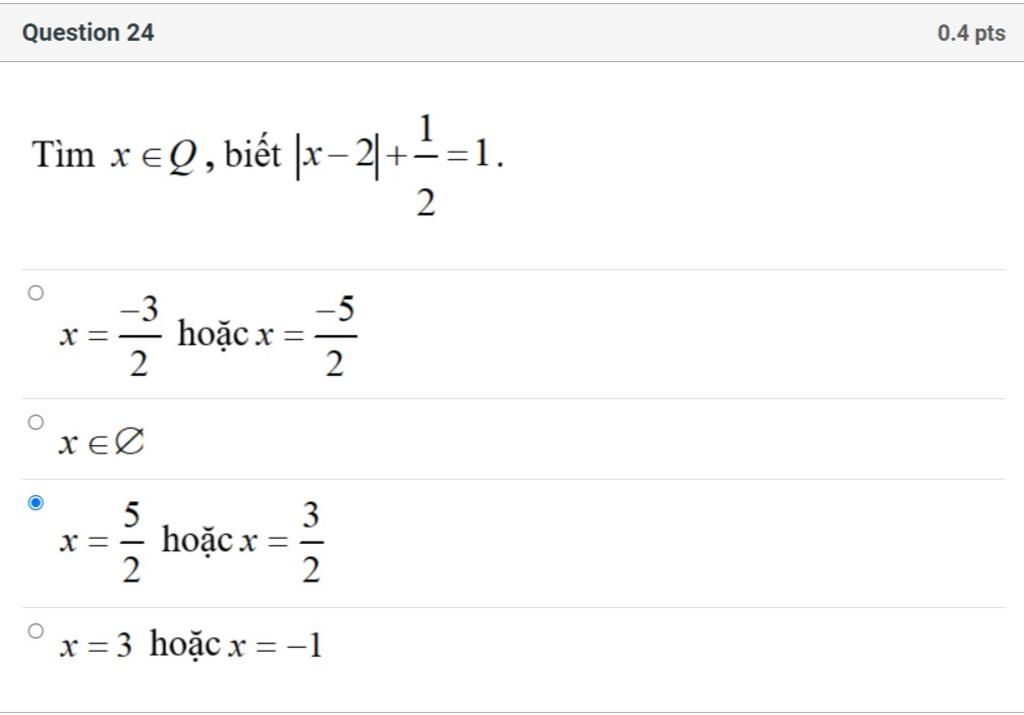Click the x = 3 text in last answer

(95, 645)
